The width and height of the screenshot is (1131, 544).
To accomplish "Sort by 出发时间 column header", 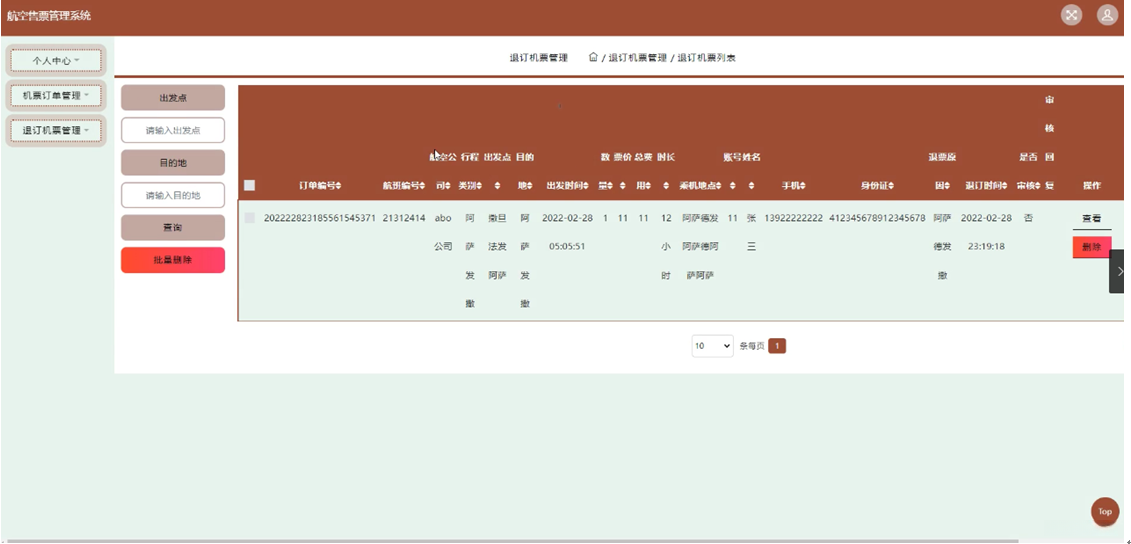I will coord(567,185).
